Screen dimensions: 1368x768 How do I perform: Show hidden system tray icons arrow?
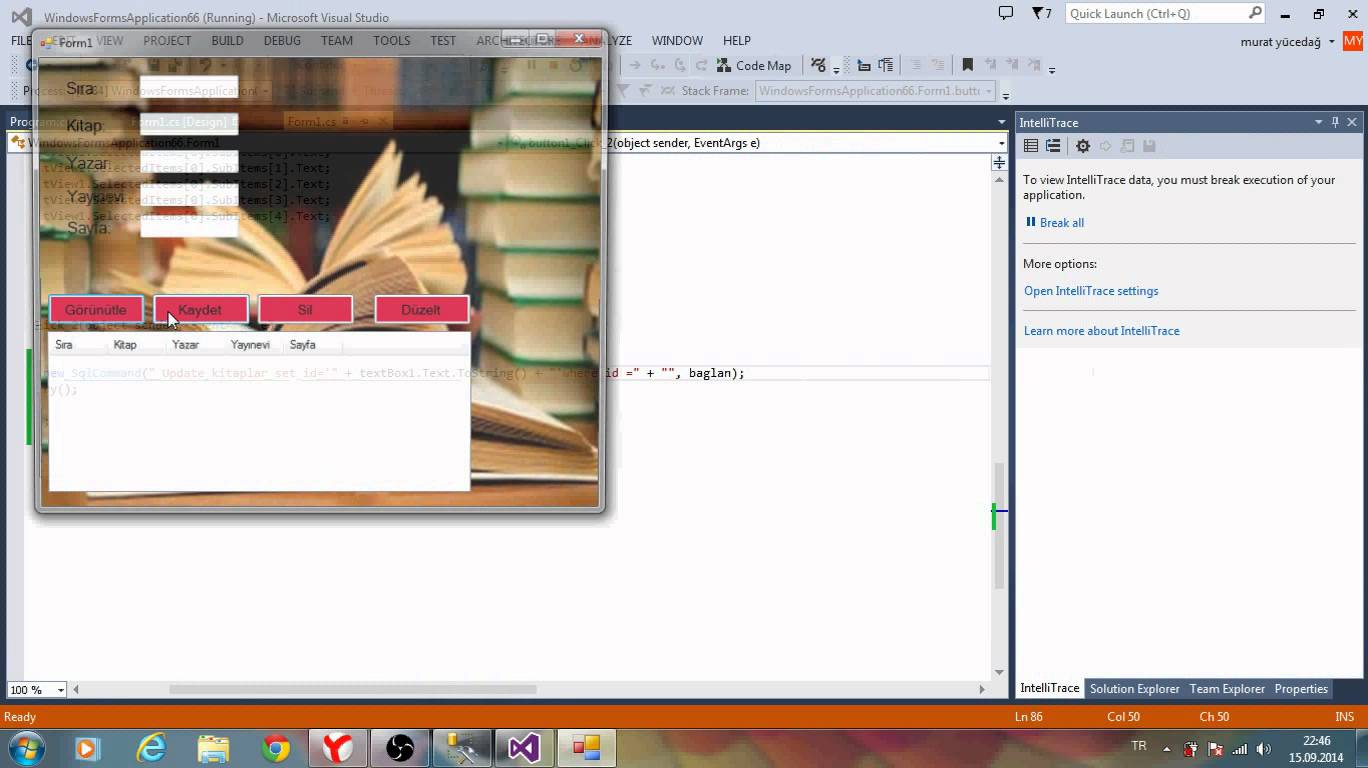click(1166, 748)
